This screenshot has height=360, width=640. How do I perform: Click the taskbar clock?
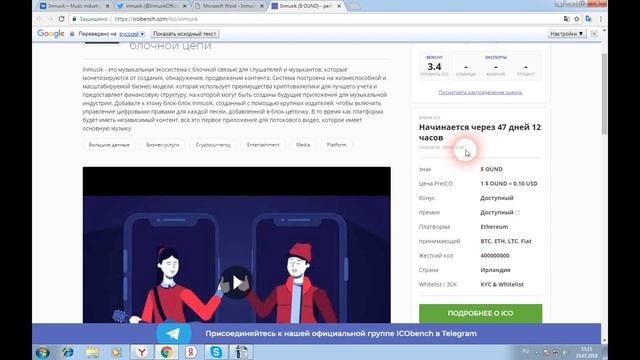(587, 352)
